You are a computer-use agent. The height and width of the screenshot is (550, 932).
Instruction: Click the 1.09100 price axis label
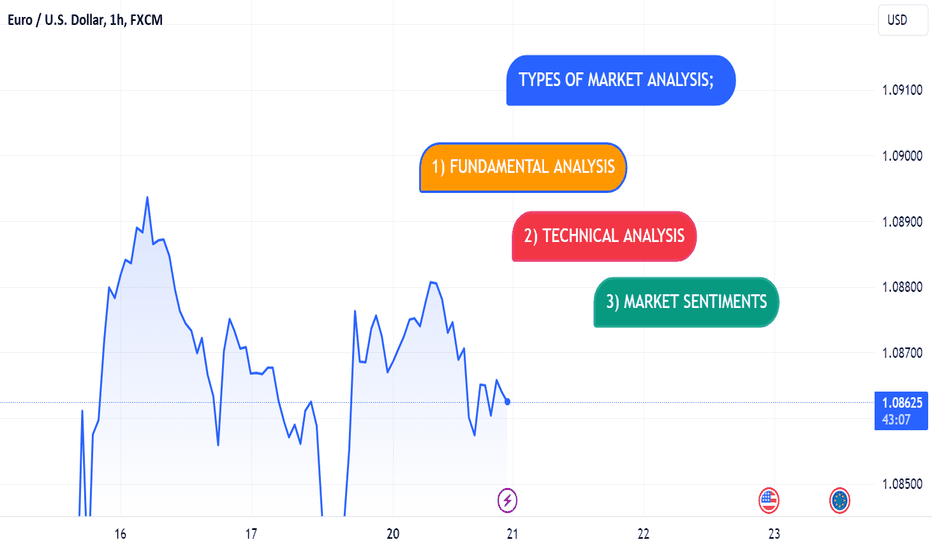point(902,90)
